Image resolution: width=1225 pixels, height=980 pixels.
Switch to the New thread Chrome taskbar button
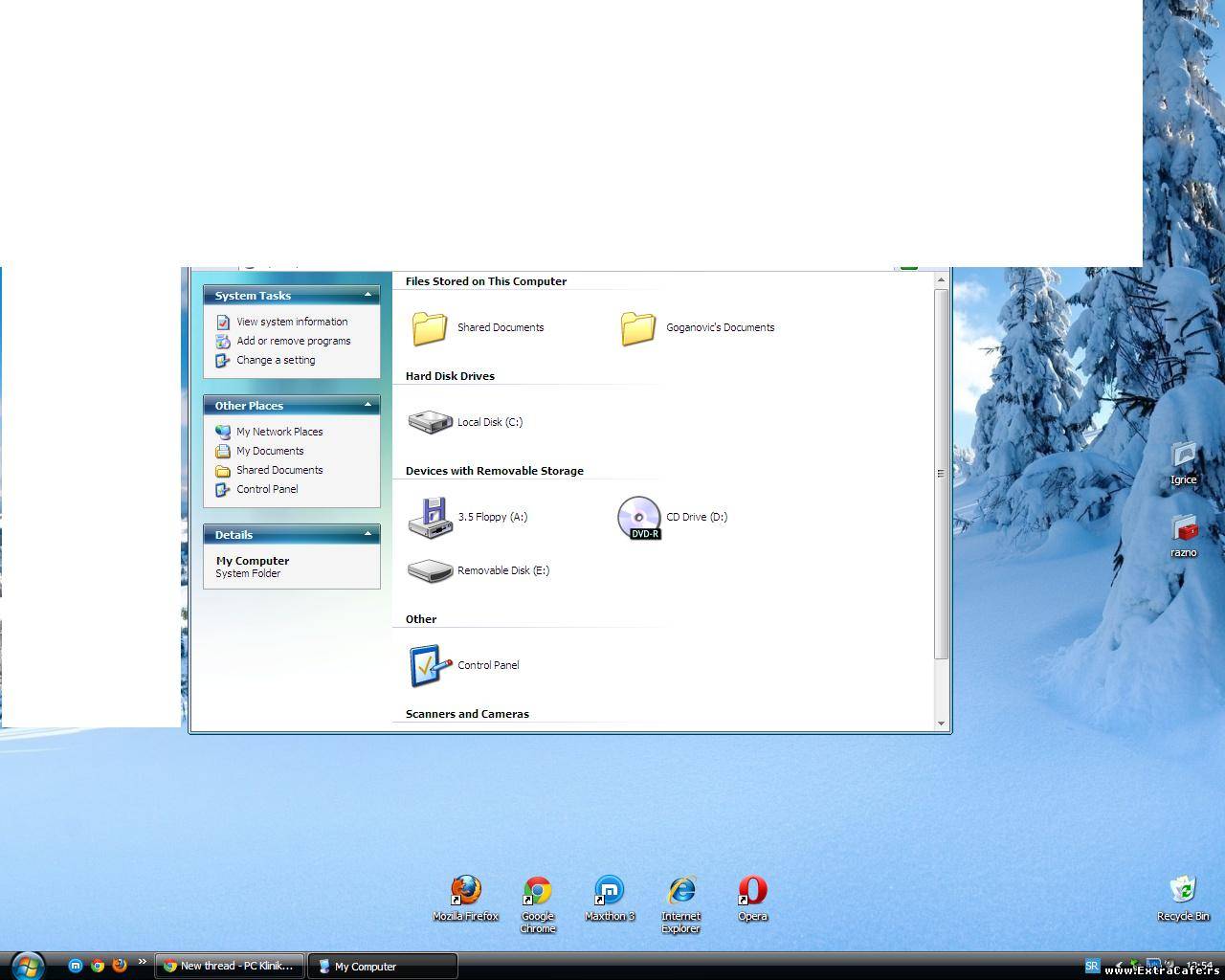[230, 966]
